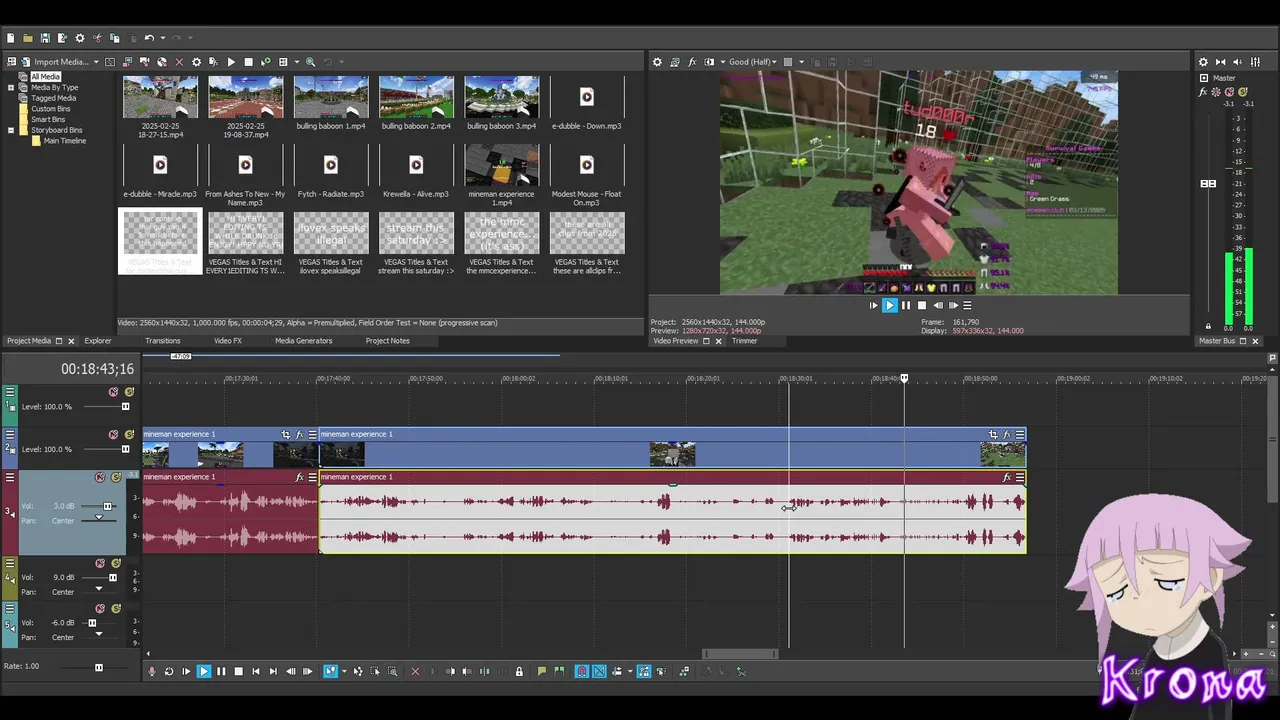Expand Media By Type tree node
The height and width of the screenshot is (720, 1280).
(x=11, y=87)
